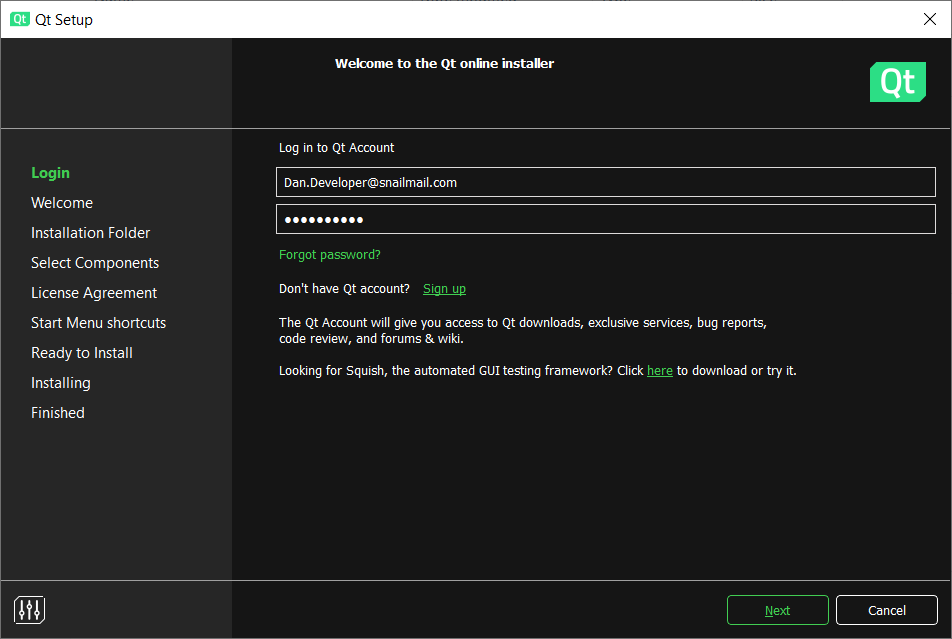Click the Qt logo in the top right
Image resolution: width=952 pixels, height=639 pixels.
click(x=897, y=82)
